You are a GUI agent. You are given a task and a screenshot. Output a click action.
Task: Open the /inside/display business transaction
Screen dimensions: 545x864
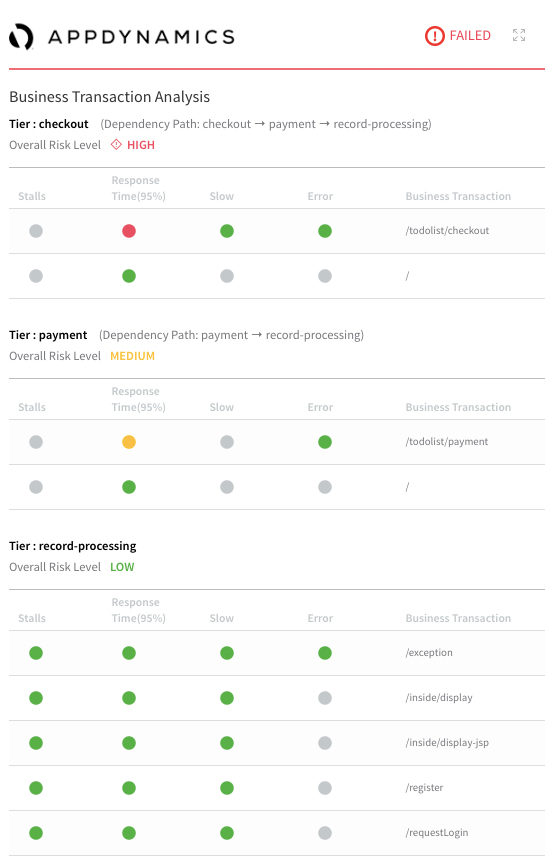tap(439, 698)
